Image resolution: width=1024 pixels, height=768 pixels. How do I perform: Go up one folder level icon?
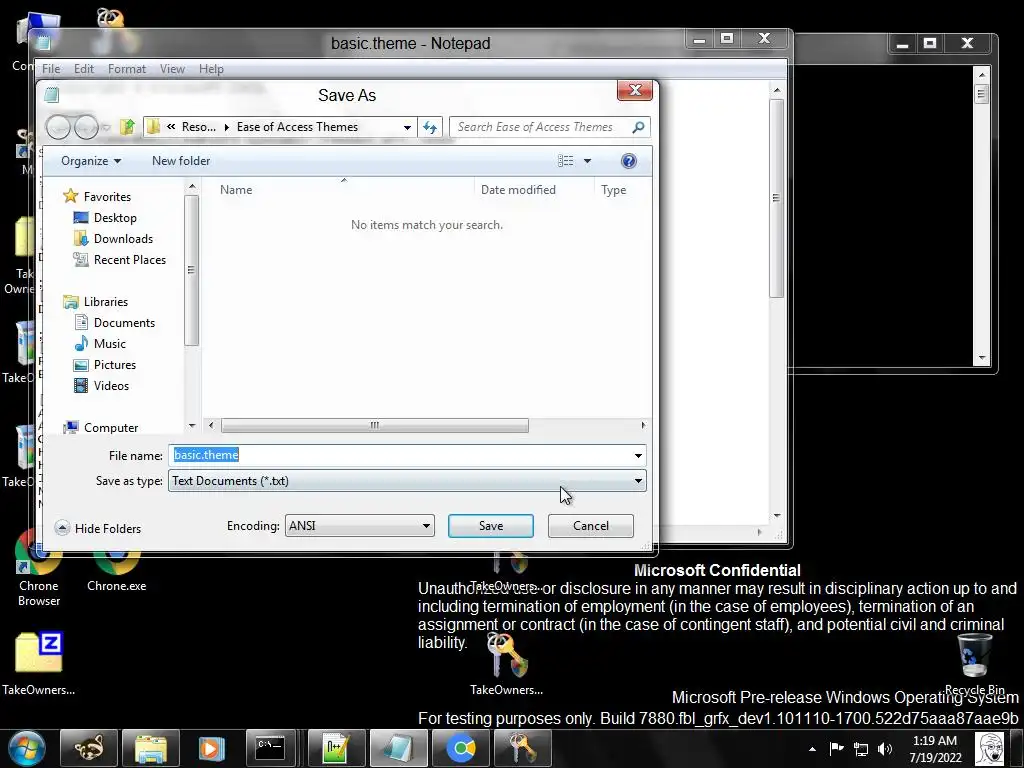coord(127,127)
